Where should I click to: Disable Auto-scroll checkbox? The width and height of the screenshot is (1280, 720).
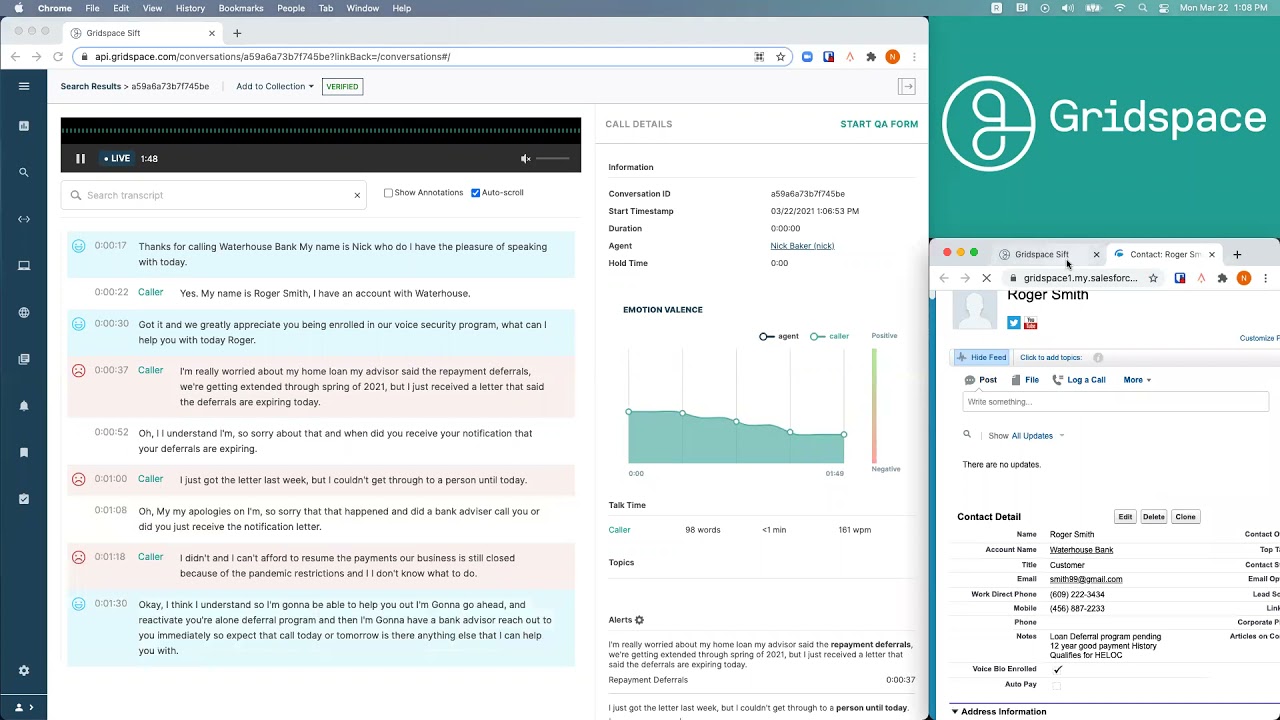475,192
